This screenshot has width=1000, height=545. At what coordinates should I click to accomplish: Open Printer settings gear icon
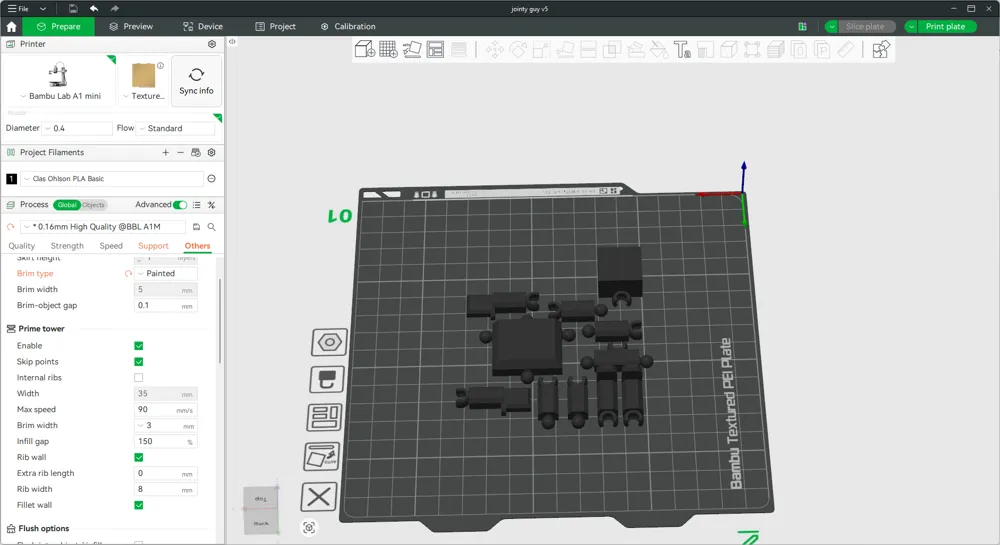click(x=212, y=44)
